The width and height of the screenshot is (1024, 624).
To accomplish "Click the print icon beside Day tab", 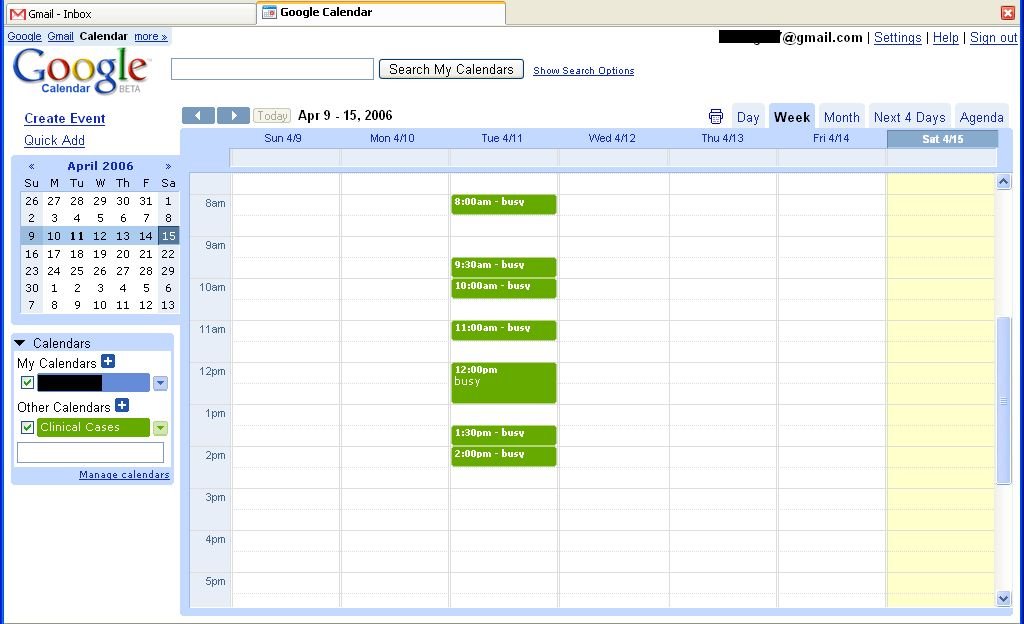I will tap(716, 117).
